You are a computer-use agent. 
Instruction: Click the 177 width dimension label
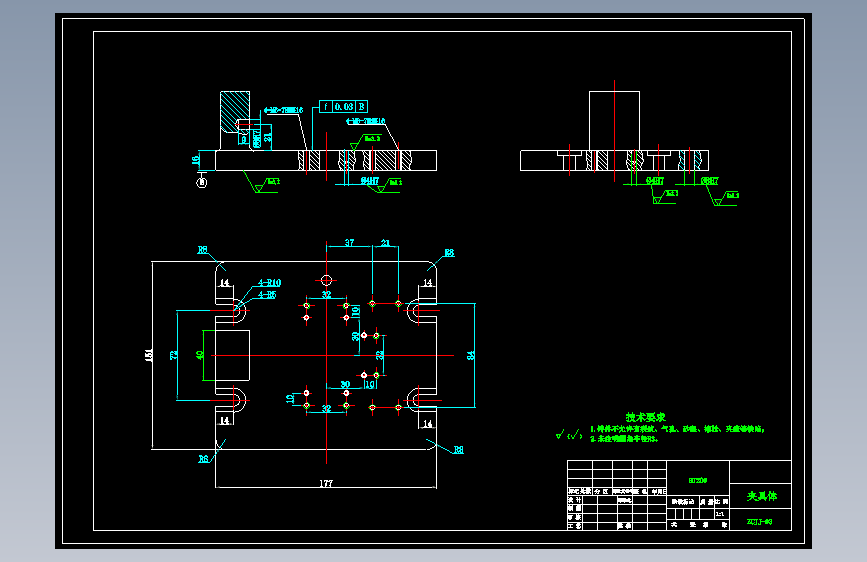tap(326, 483)
